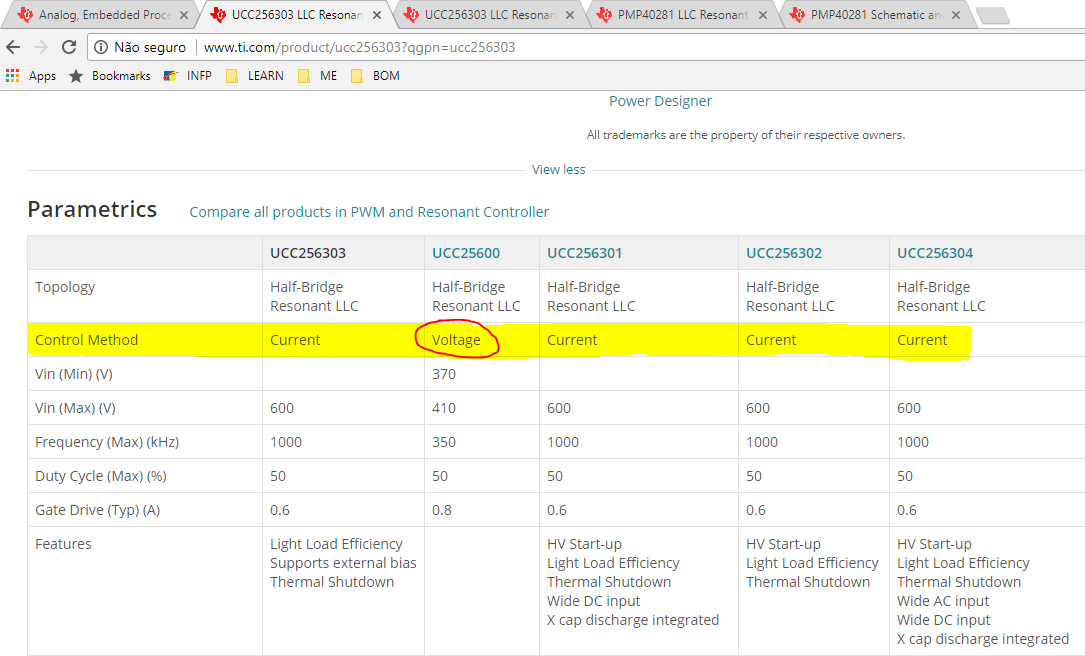
Task: Close the active UCC256303 LLC Resonan tab
Action: click(376, 15)
